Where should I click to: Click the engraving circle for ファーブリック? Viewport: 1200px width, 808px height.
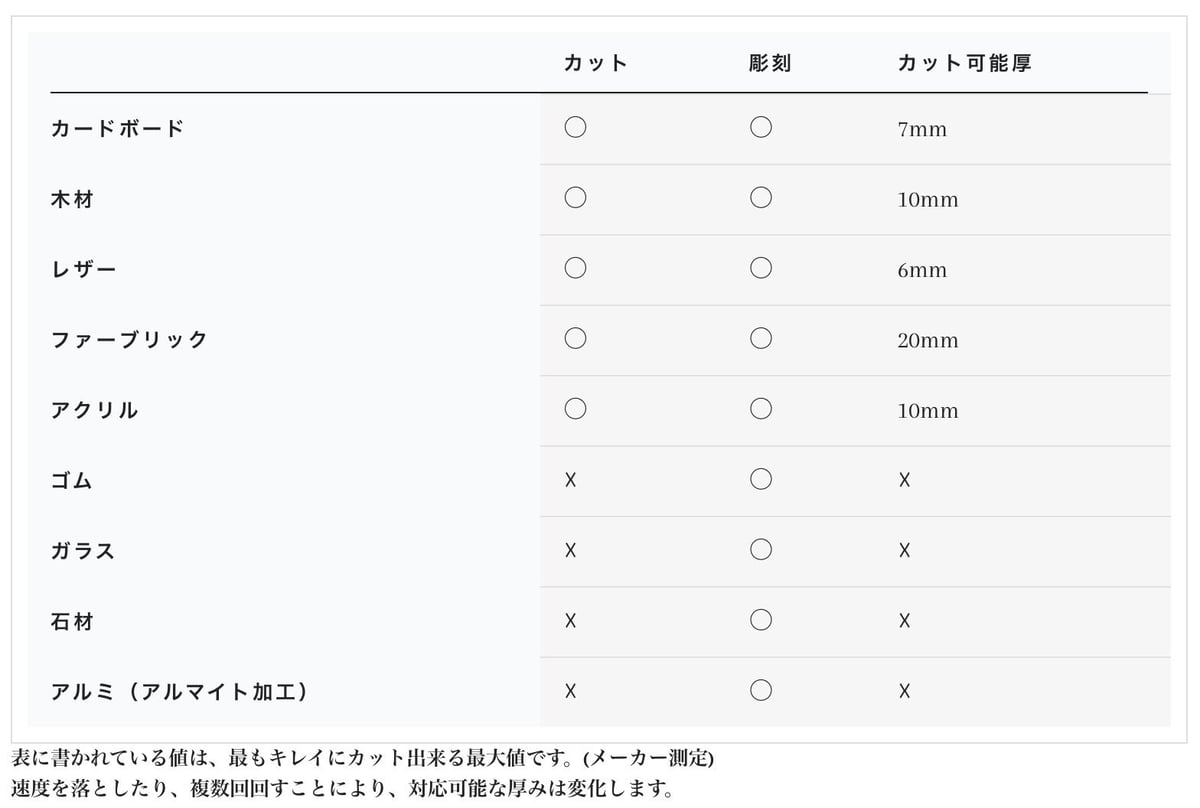pyautogui.click(x=761, y=338)
